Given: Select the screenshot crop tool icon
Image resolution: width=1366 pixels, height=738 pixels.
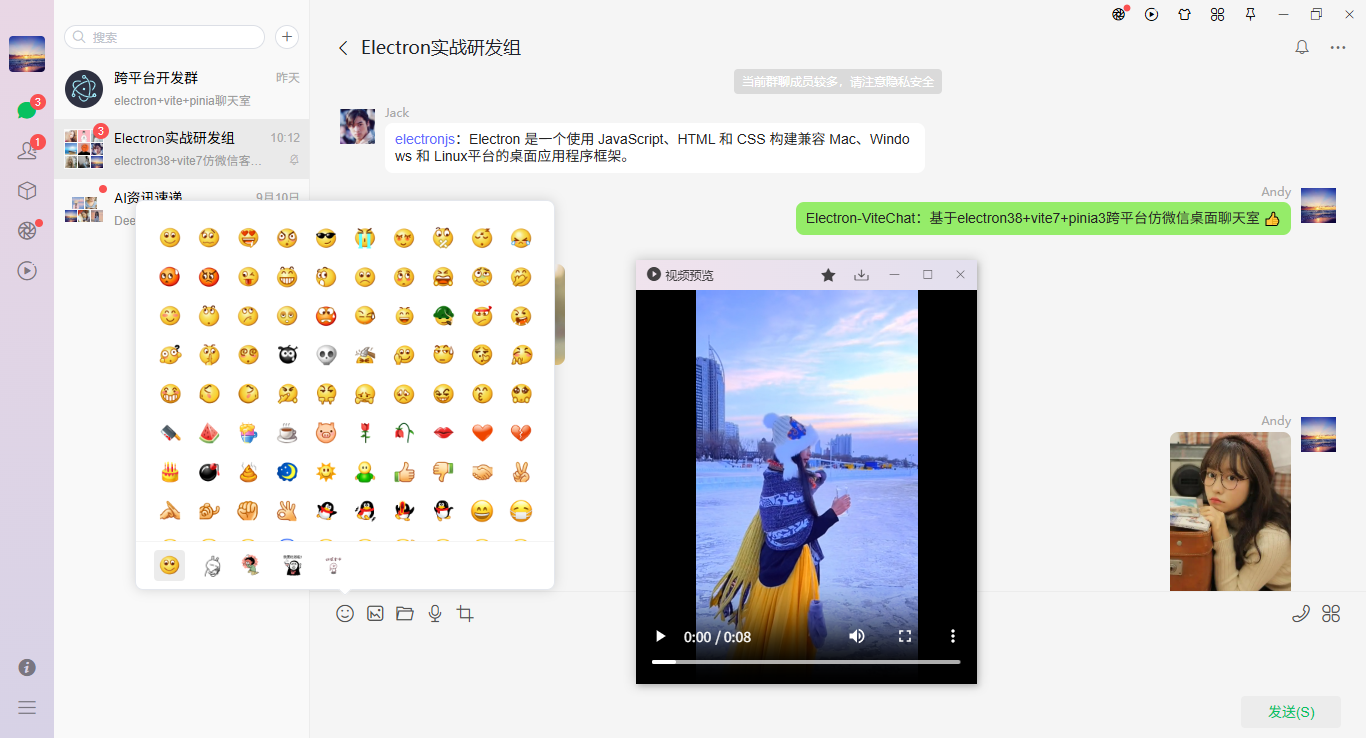Looking at the screenshot, I should (465, 613).
